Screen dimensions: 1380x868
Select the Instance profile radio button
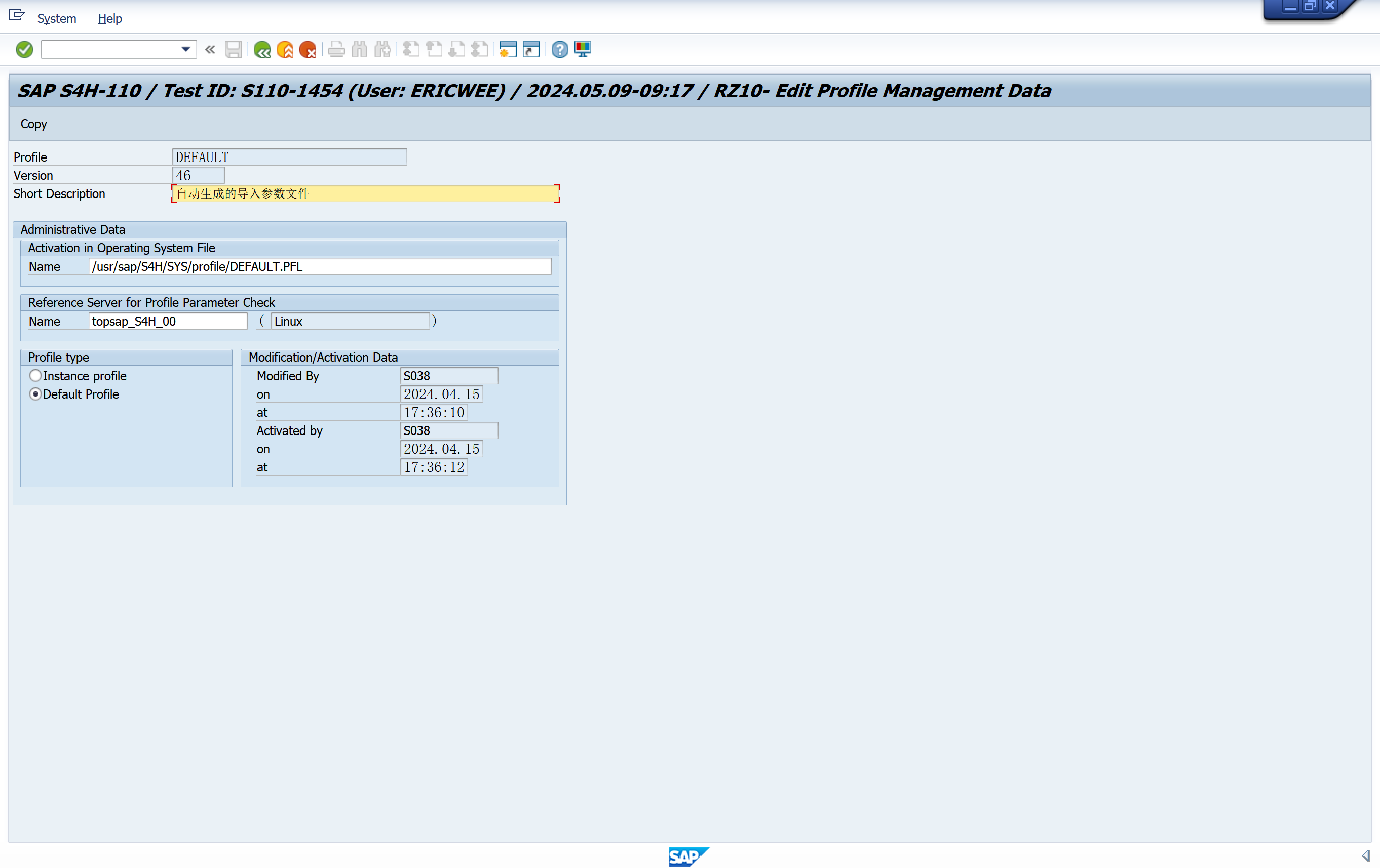[x=35, y=376]
